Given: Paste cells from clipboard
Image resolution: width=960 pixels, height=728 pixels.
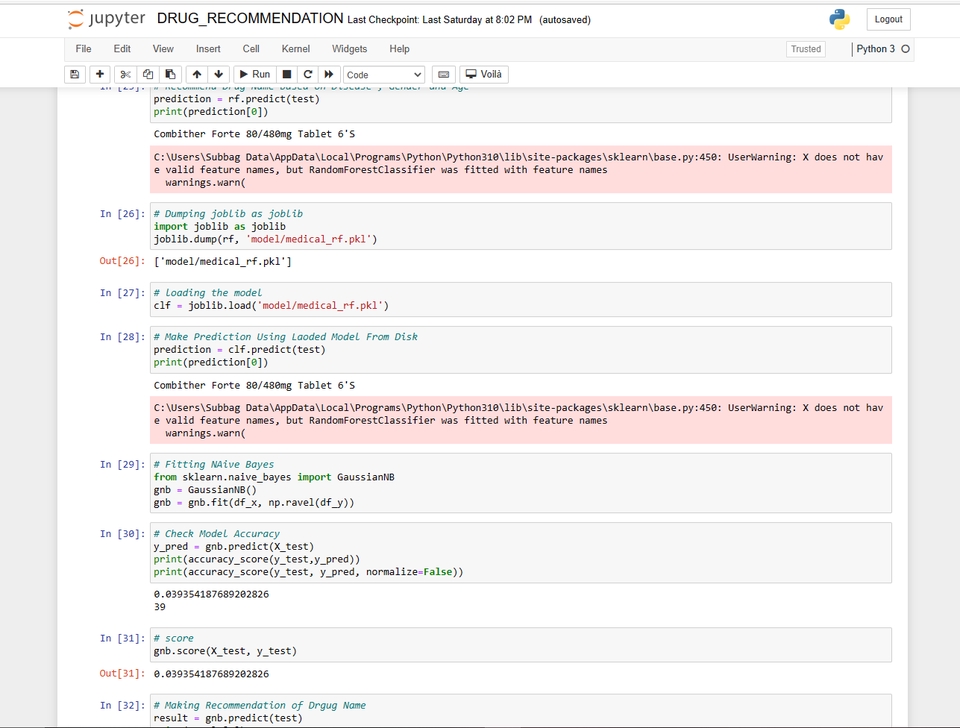Looking at the screenshot, I should (168, 74).
